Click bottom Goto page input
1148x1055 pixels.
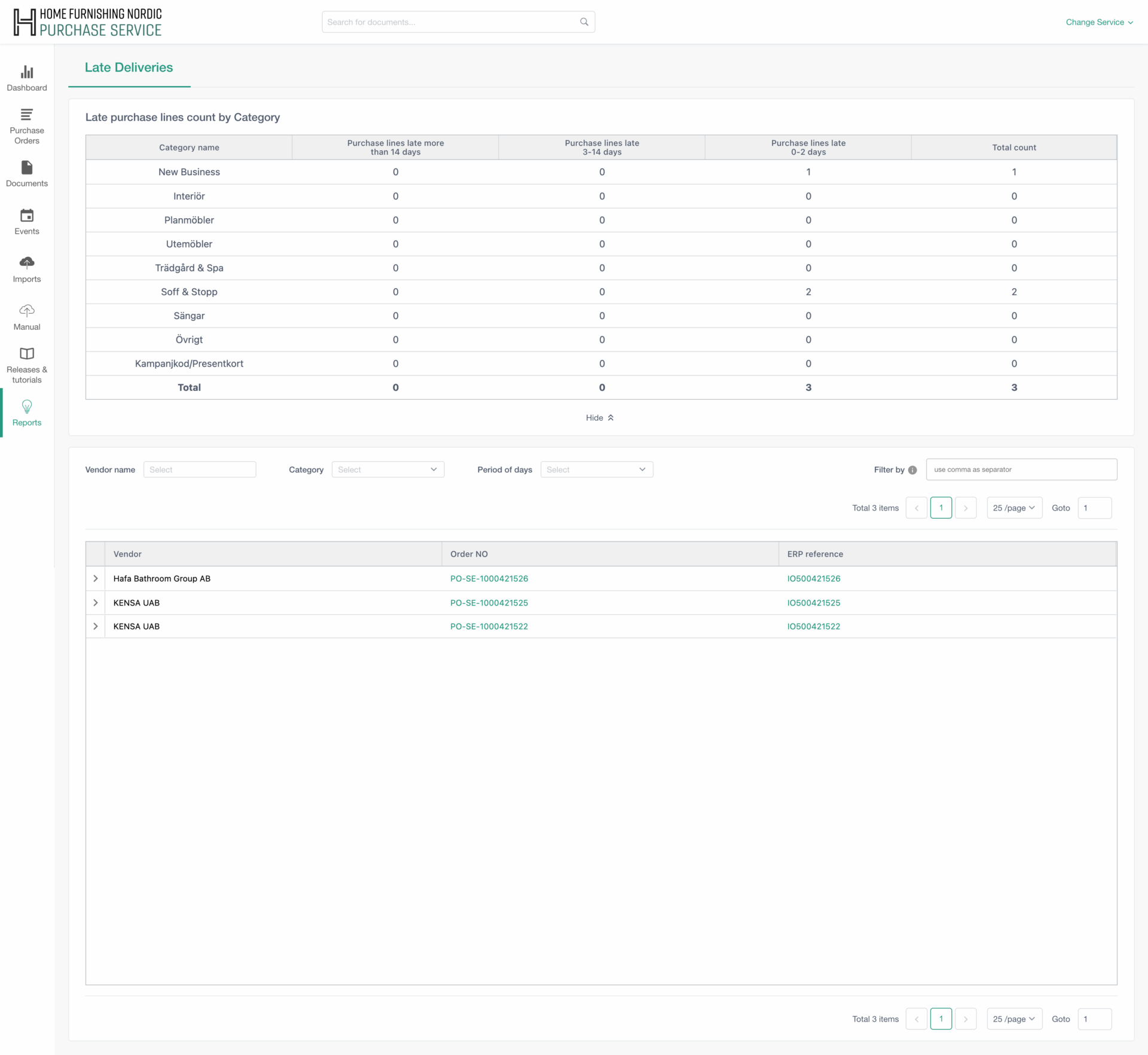tap(1094, 1019)
